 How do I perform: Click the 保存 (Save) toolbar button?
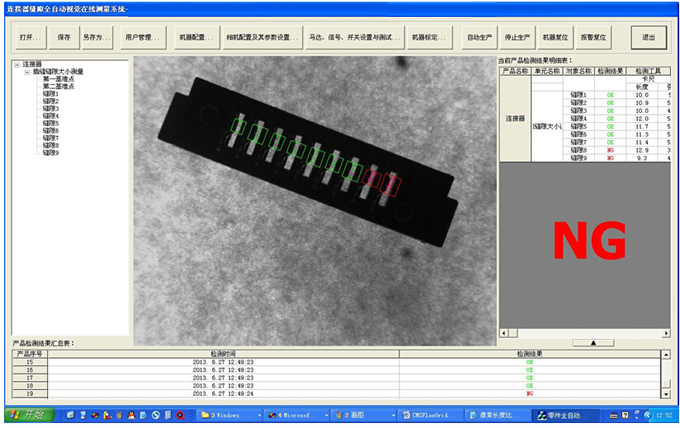coord(64,37)
